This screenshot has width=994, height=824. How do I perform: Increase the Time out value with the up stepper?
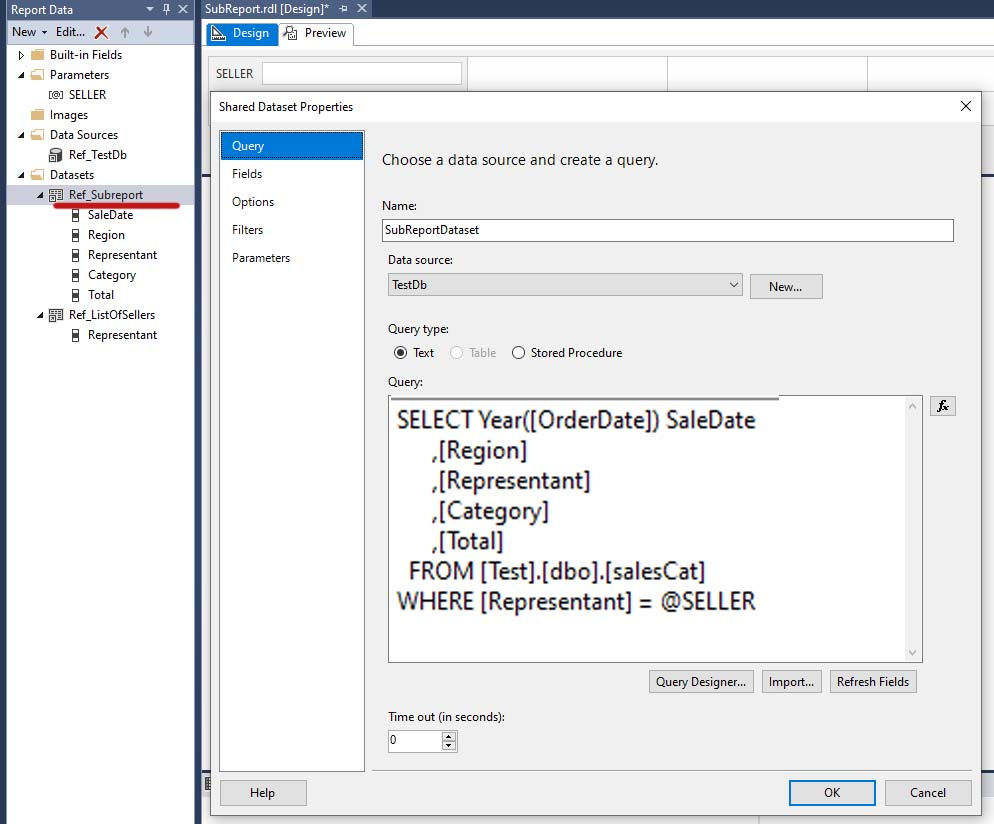coord(448,735)
